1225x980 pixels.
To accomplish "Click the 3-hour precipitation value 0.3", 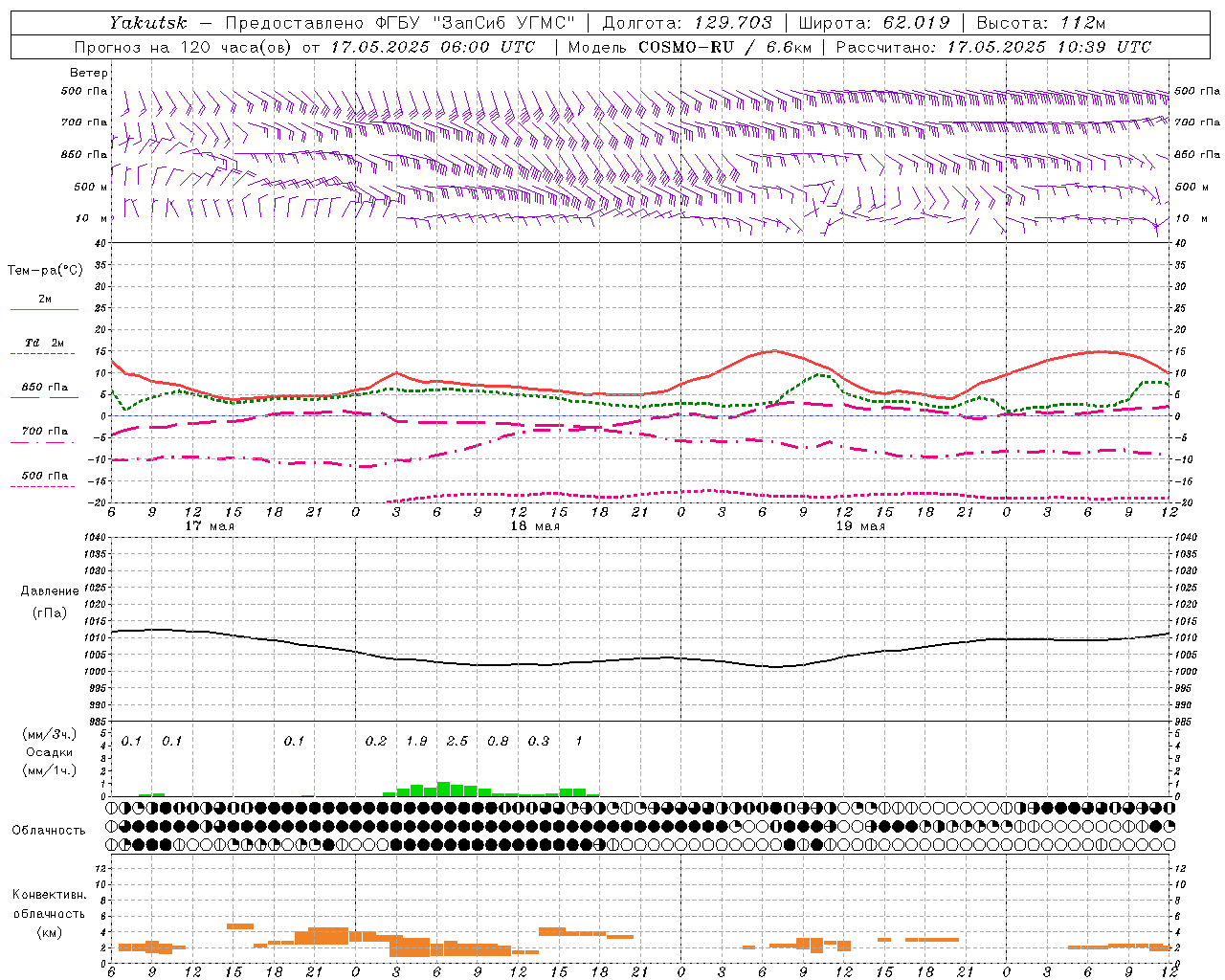I will click(539, 742).
